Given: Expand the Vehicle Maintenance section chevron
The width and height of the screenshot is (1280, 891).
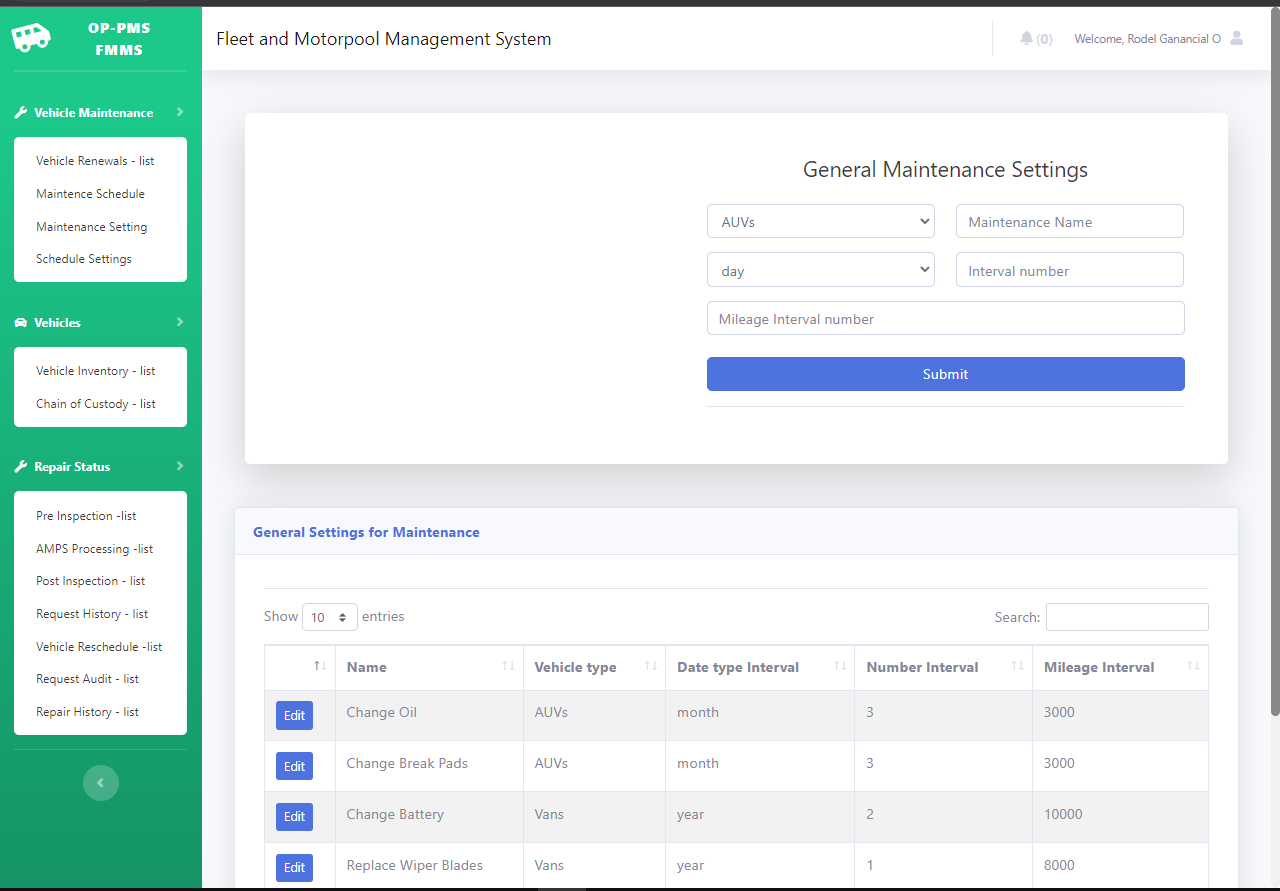Looking at the screenshot, I should pos(180,112).
